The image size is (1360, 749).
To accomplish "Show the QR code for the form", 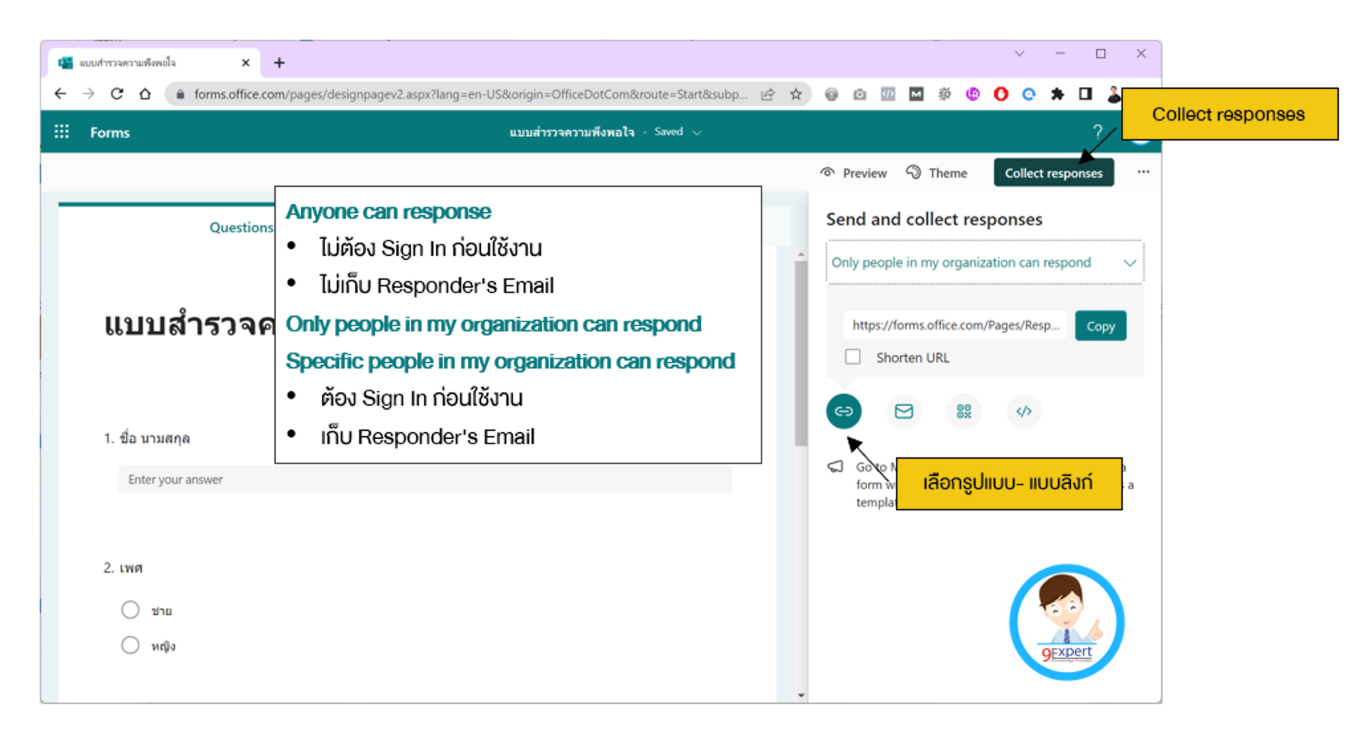I will click(963, 411).
